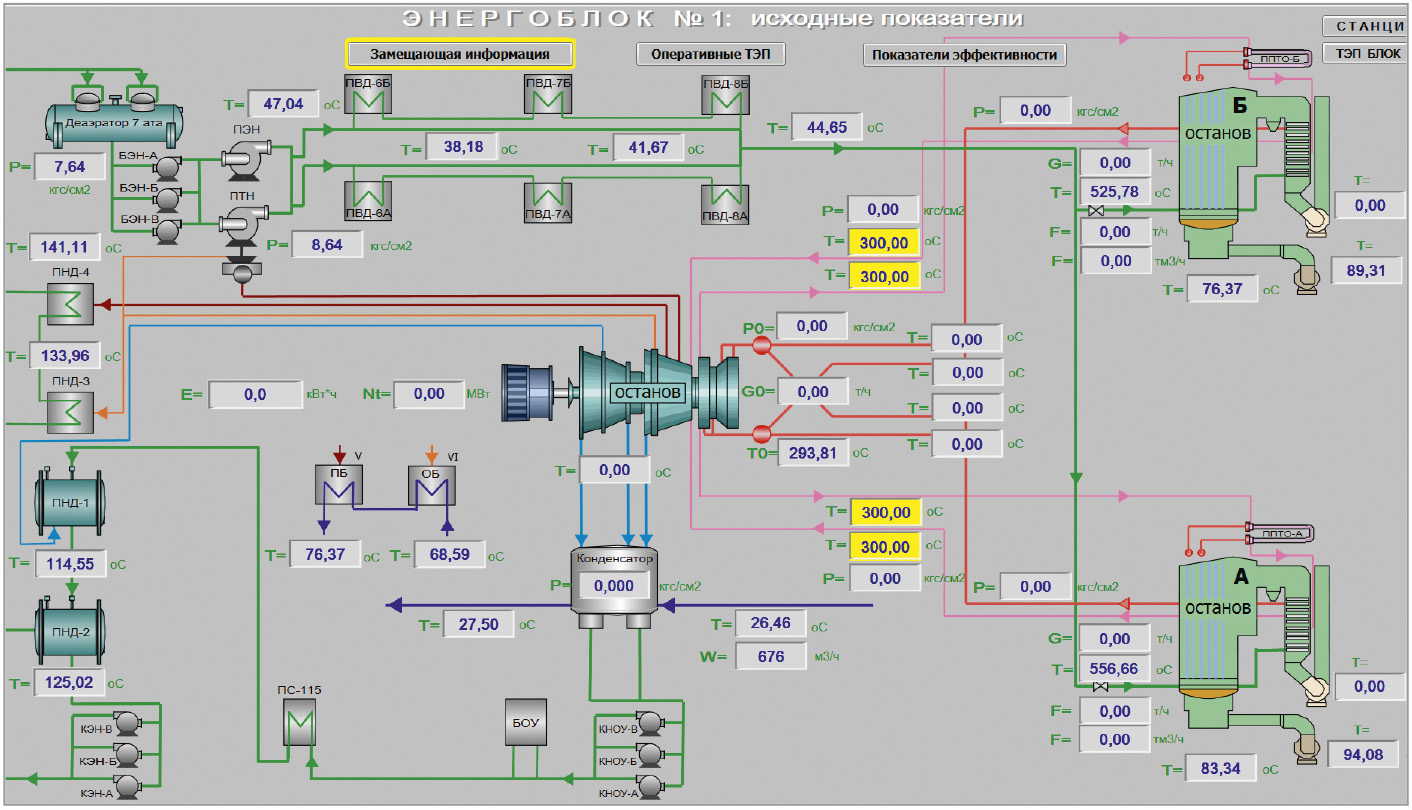The height and width of the screenshot is (810, 1412).
Task: Select the ПБ heater icon
Action: (x=339, y=487)
